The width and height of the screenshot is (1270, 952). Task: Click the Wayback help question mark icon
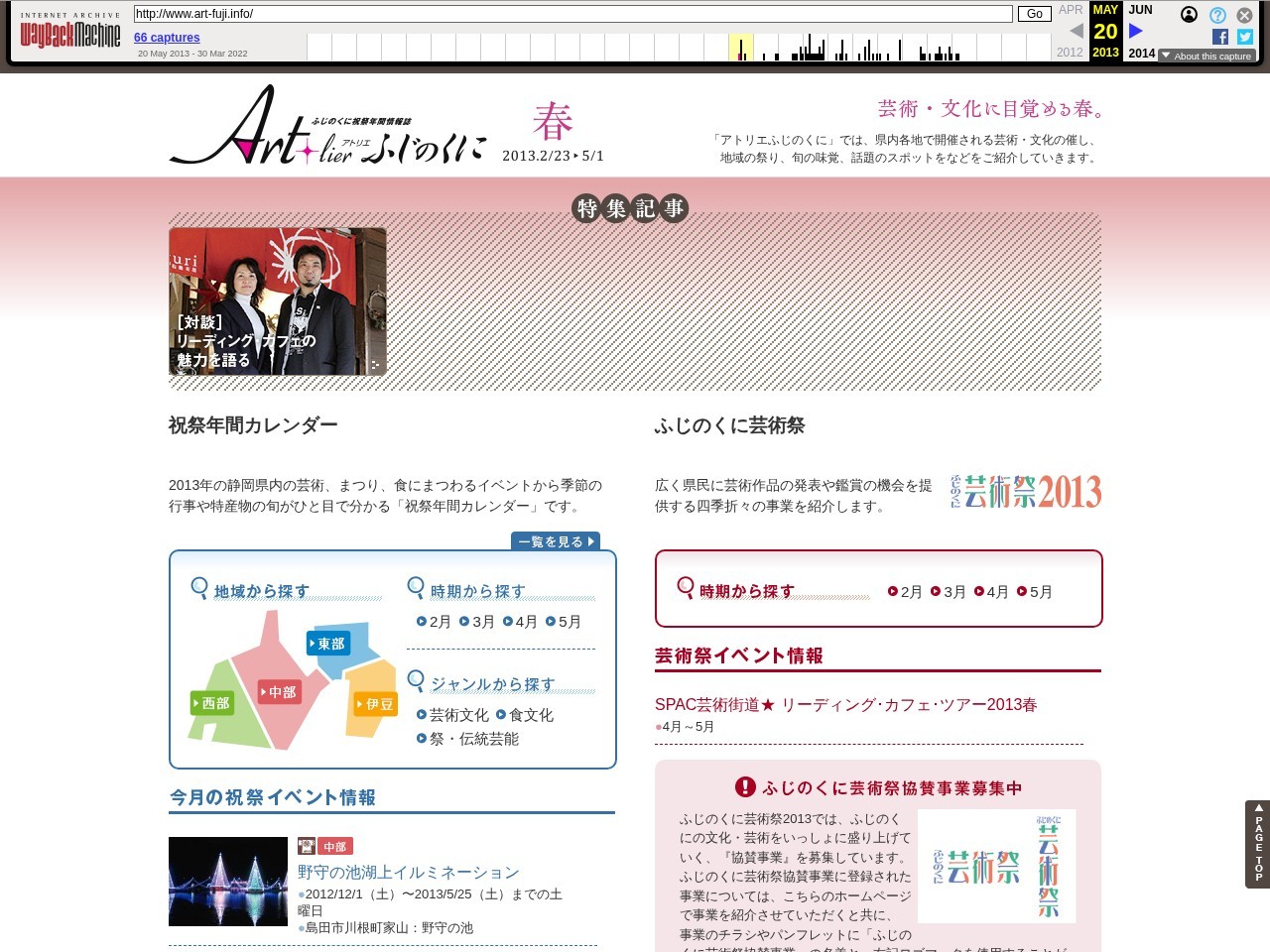point(1217,15)
